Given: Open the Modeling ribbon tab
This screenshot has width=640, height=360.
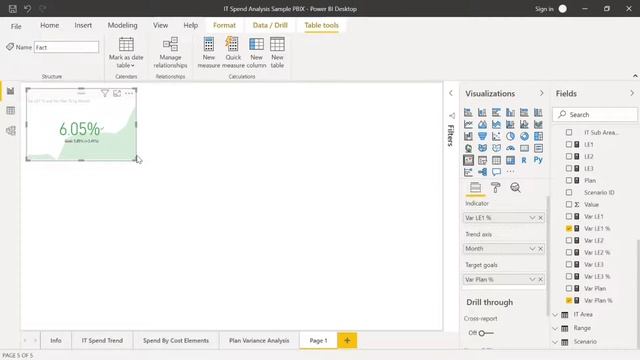Looking at the screenshot, I should coord(122,25).
